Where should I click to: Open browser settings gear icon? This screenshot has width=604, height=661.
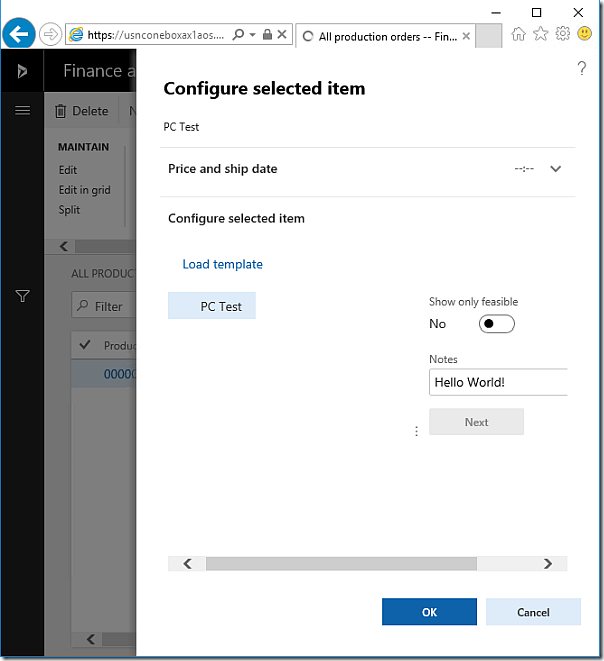click(562, 34)
